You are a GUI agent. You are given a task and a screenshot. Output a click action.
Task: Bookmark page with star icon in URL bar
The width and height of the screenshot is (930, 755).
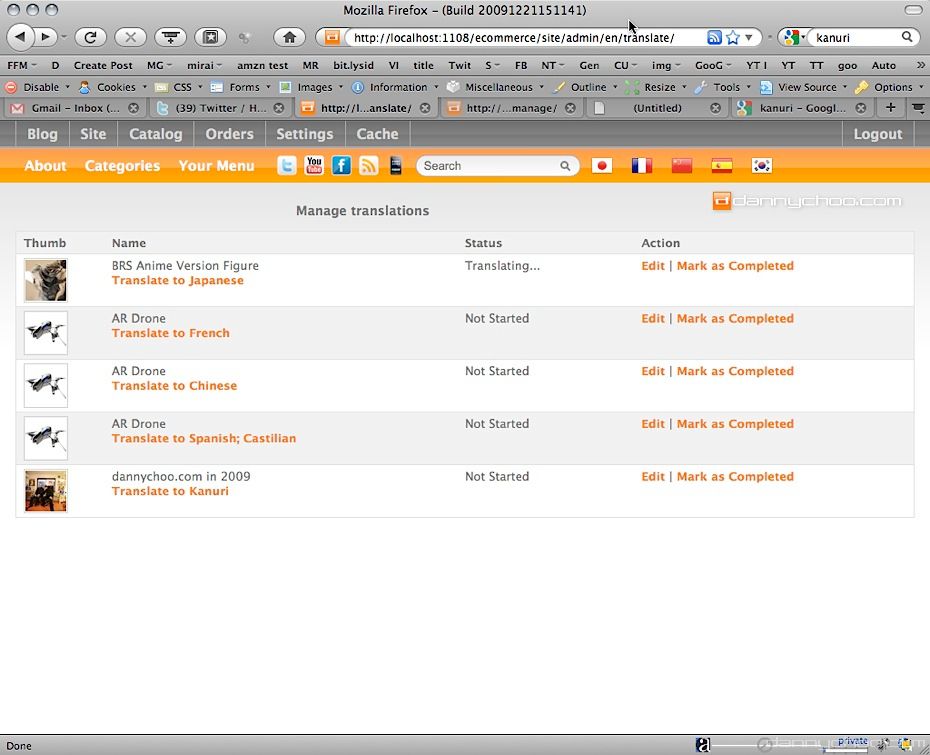click(x=733, y=37)
